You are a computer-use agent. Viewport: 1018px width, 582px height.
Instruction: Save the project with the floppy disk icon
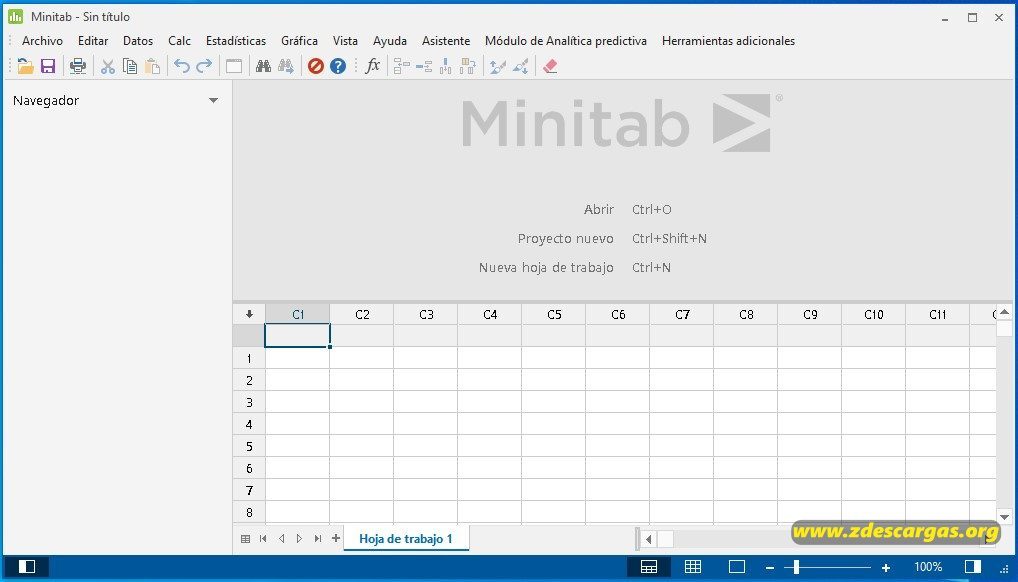point(48,66)
